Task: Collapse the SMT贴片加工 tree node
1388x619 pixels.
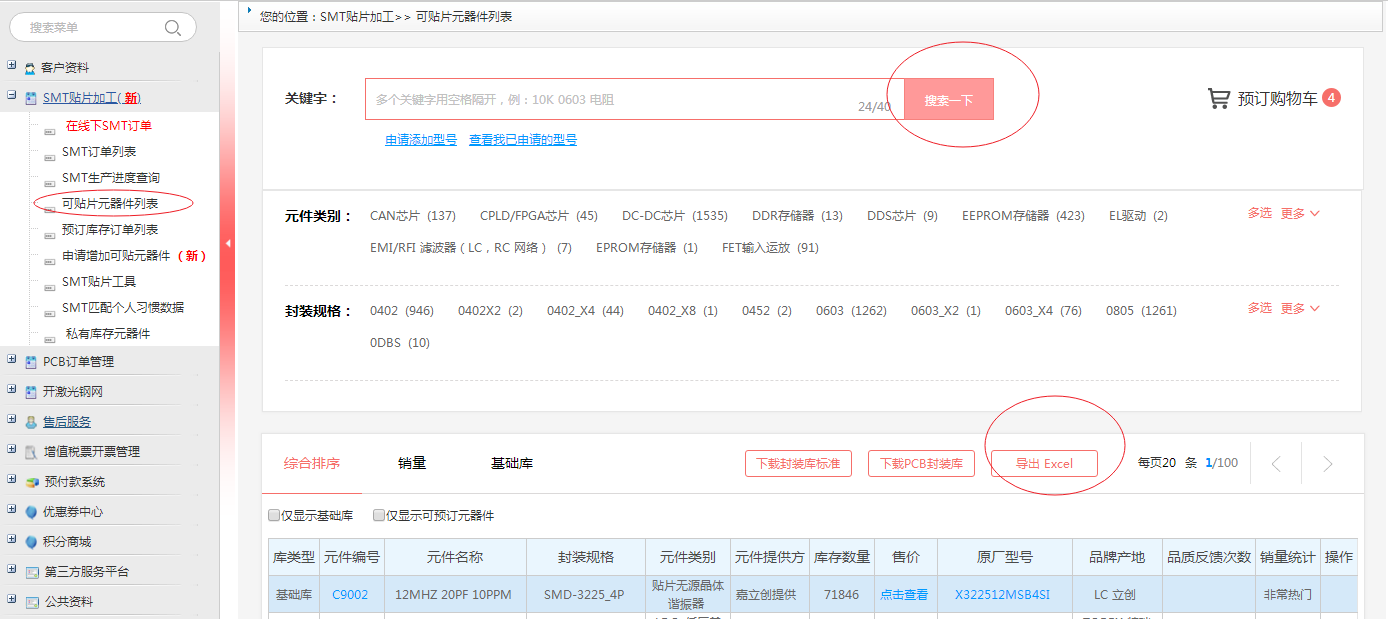Action: pos(11,97)
